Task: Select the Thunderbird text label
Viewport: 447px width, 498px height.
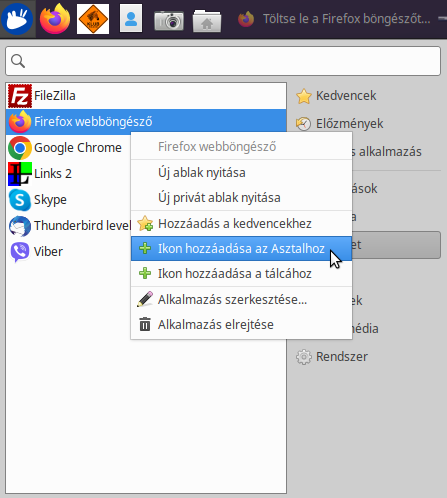Action: (82, 226)
